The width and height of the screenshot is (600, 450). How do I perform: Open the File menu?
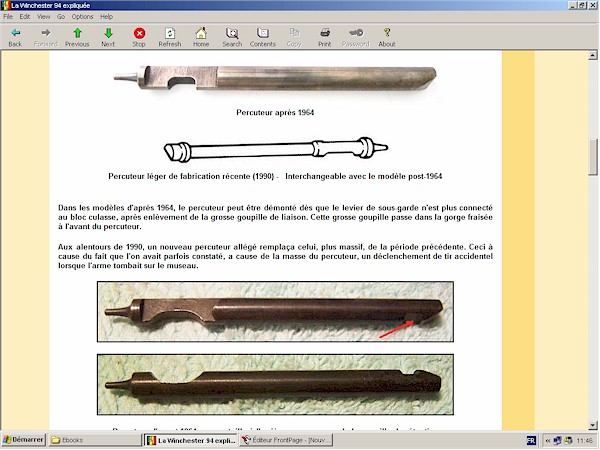coord(8,16)
